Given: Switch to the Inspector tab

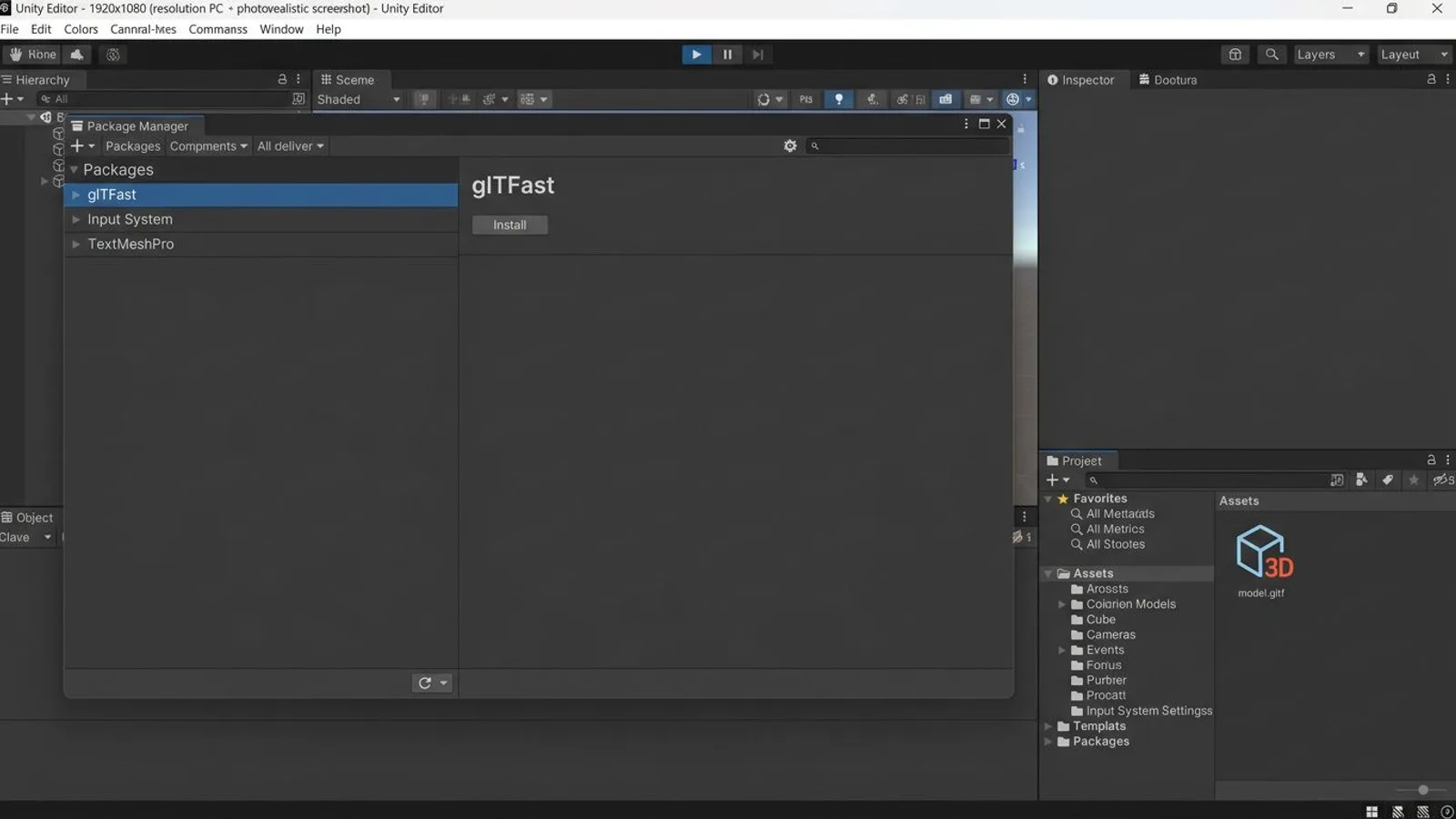Looking at the screenshot, I should pos(1081,80).
